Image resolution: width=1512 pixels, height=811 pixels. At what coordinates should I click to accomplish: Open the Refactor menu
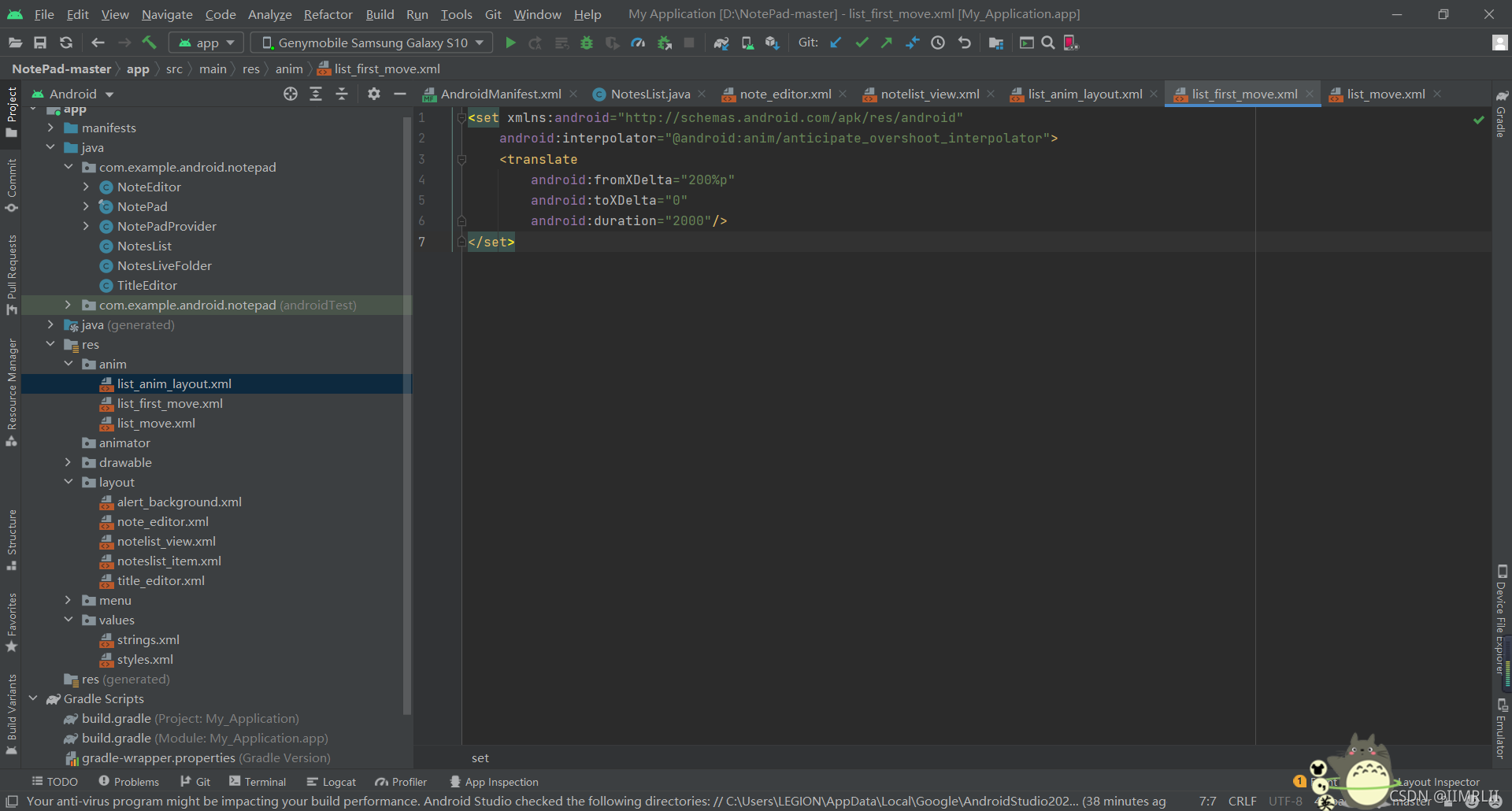(328, 14)
